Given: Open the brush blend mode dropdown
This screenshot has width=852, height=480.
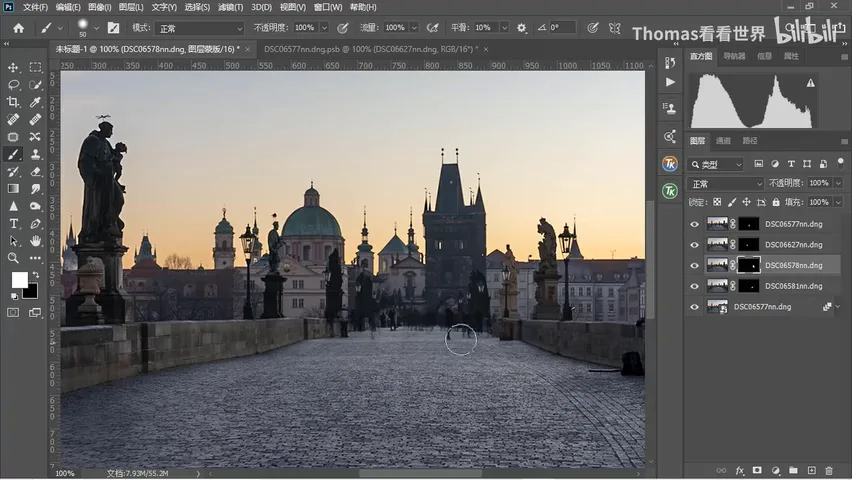Looking at the screenshot, I should pyautogui.click(x=199, y=28).
